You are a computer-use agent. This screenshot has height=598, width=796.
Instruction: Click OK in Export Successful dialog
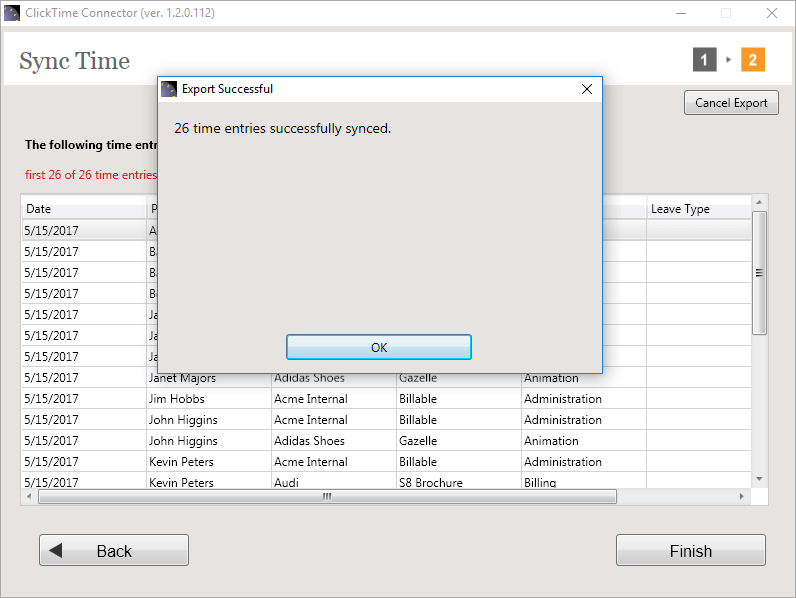[379, 347]
